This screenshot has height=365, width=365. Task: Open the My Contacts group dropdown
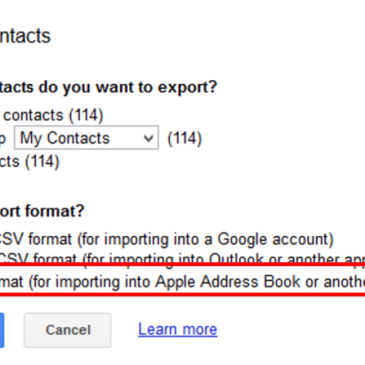[86, 138]
